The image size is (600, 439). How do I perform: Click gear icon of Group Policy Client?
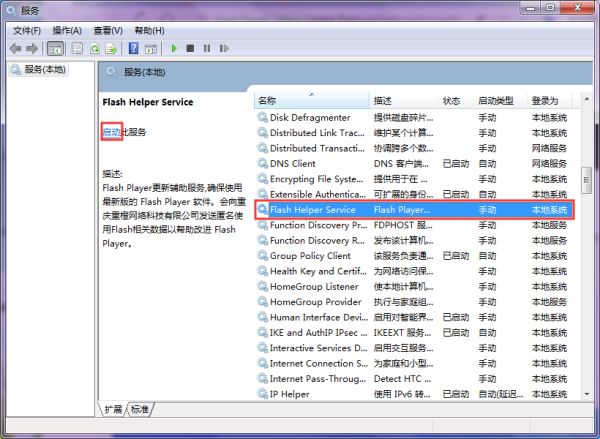pyautogui.click(x=262, y=256)
